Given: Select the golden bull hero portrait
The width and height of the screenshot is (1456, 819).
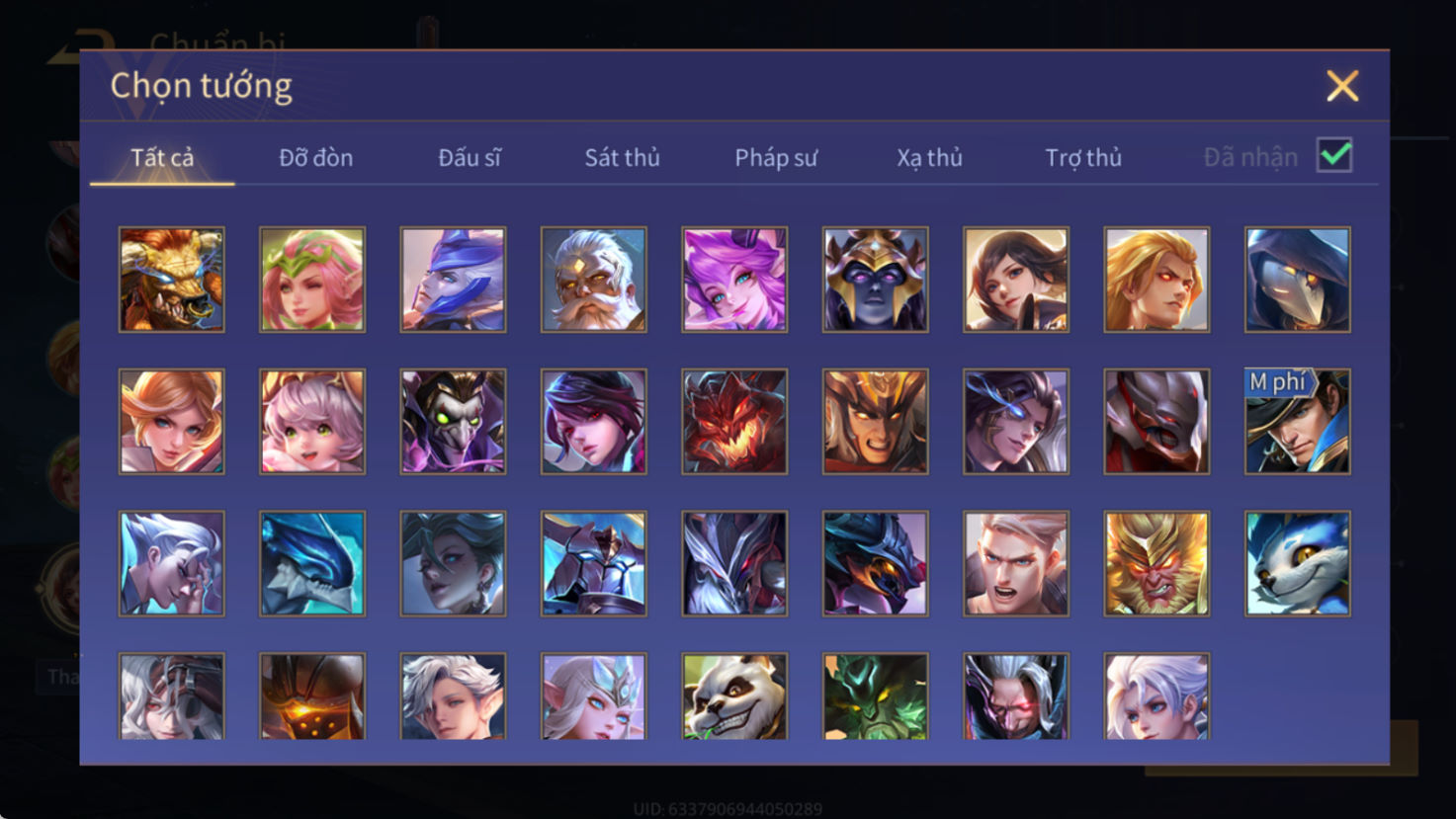Looking at the screenshot, I should (171, 280).
